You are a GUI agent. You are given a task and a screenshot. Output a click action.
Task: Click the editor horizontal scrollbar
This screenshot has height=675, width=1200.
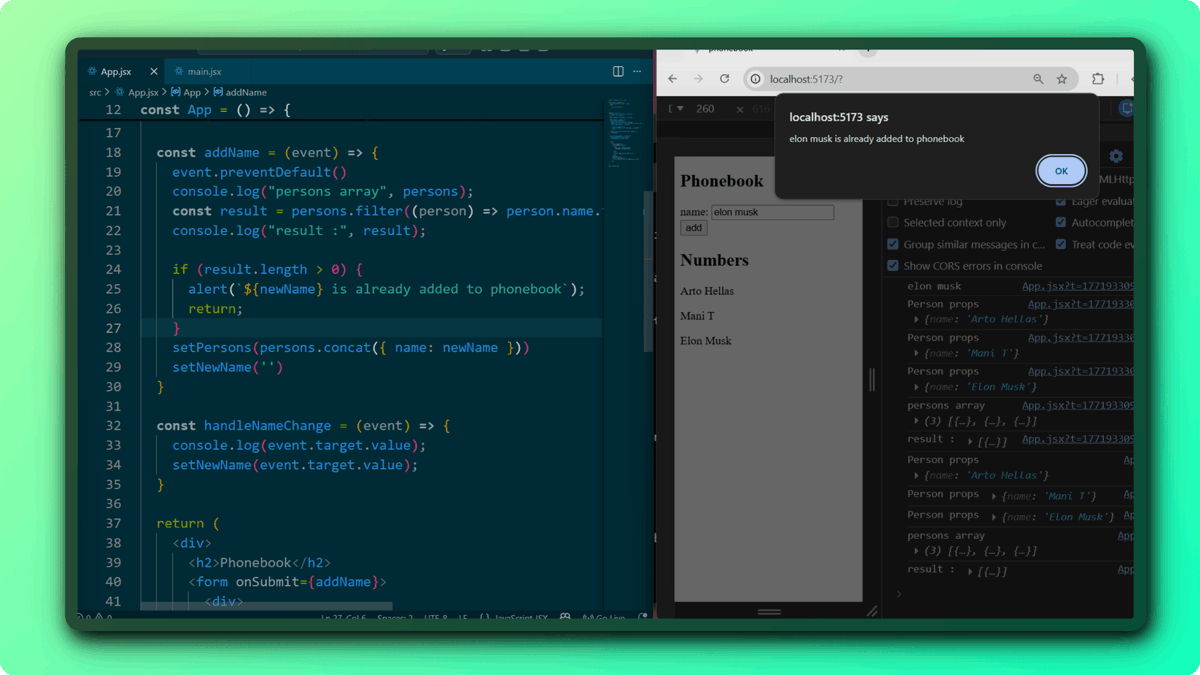click(x=266, y=606)
